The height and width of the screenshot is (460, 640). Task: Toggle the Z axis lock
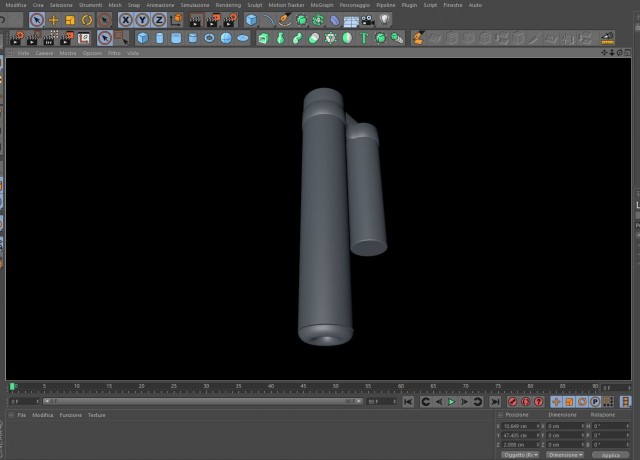click(159, 20)
